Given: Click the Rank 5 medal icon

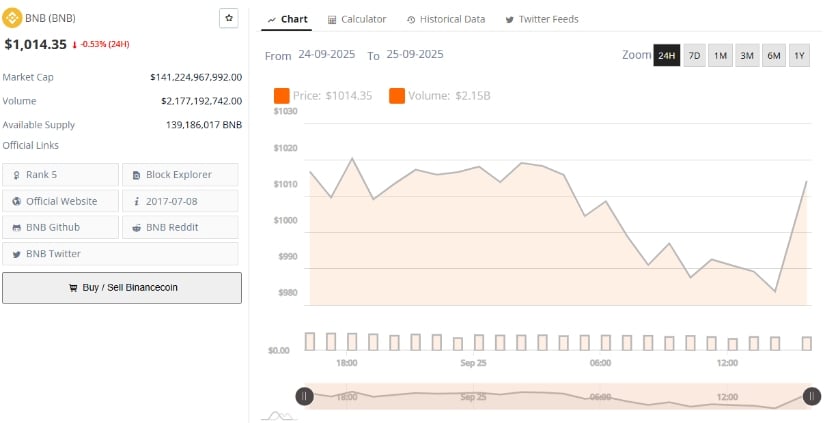Looking at the screenshot, I should tap(17, 175).
